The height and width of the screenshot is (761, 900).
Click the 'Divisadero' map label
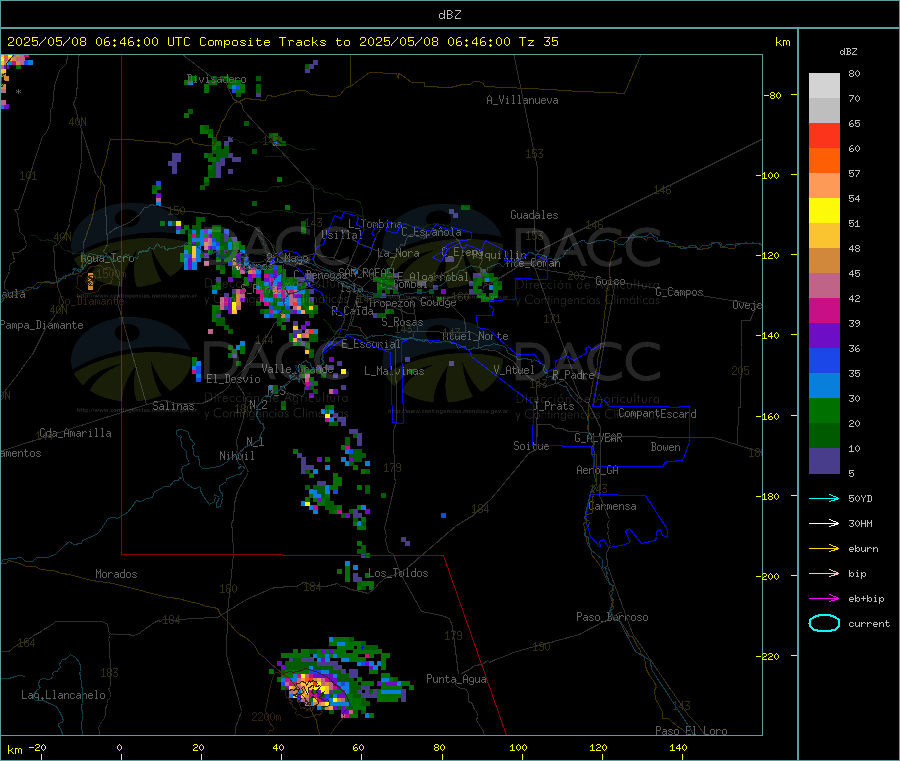click(216, 79)
